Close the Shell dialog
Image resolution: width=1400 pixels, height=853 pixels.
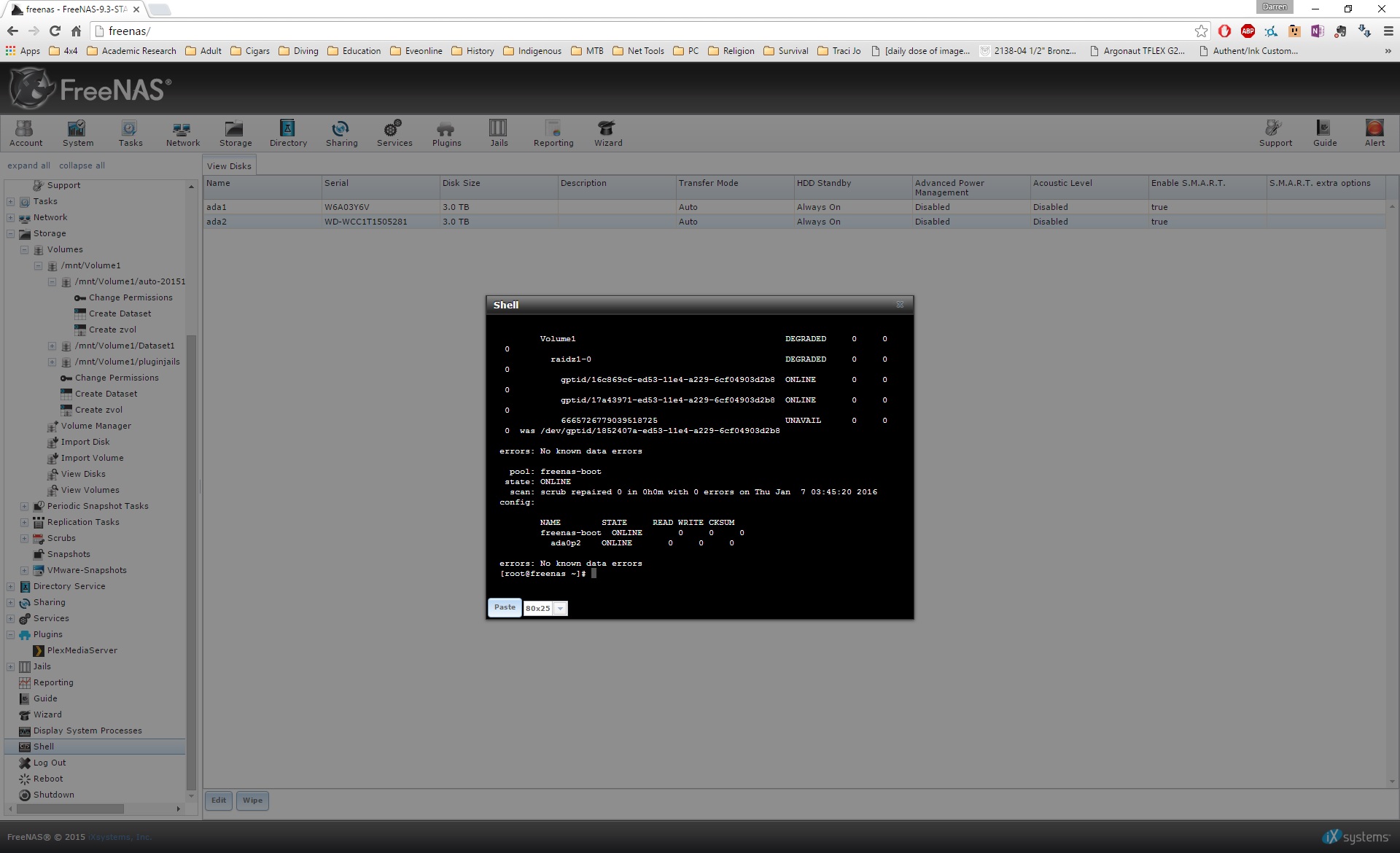click(x=900, y=305)
